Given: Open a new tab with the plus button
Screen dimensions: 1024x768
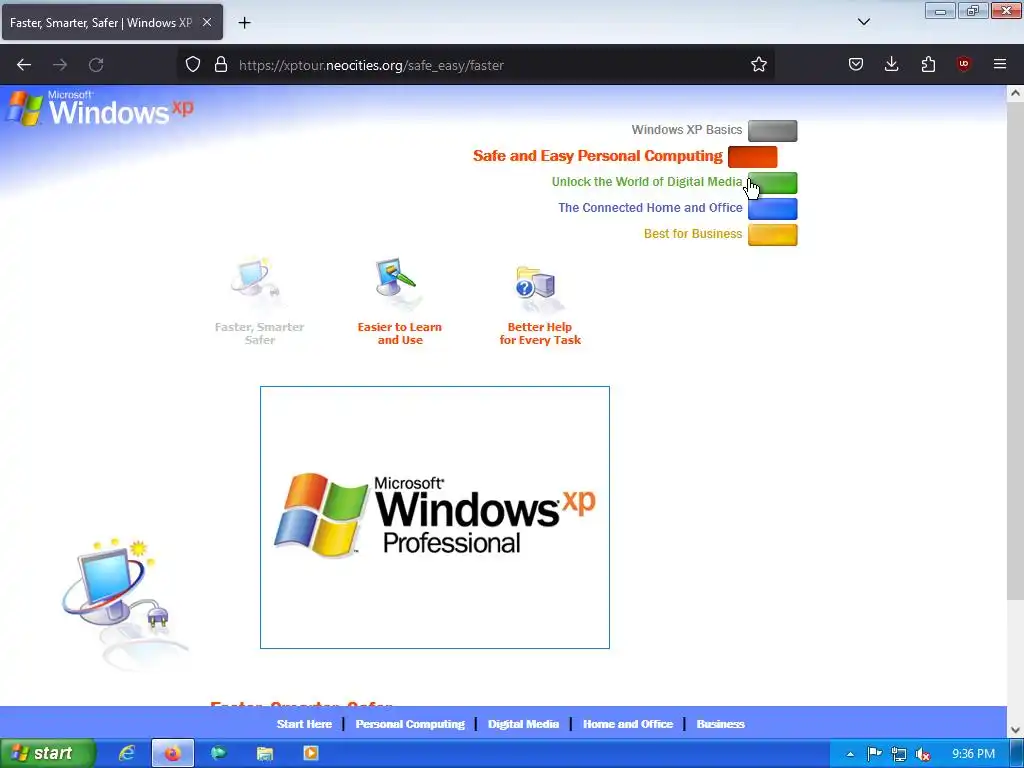Looking at the screenshot, I should point(244,23).
